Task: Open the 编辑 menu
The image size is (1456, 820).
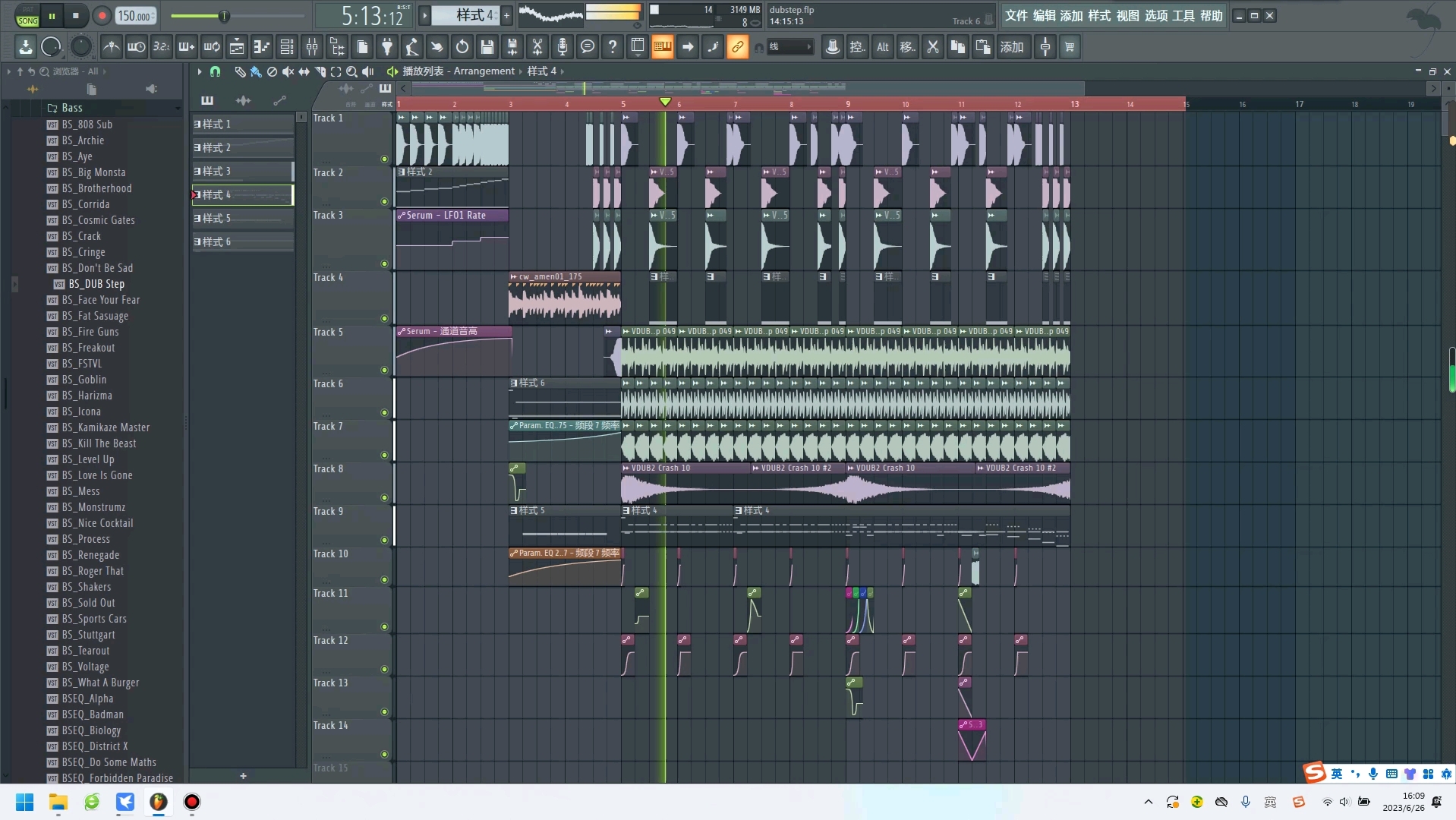Action: [x=1045, y=15]
